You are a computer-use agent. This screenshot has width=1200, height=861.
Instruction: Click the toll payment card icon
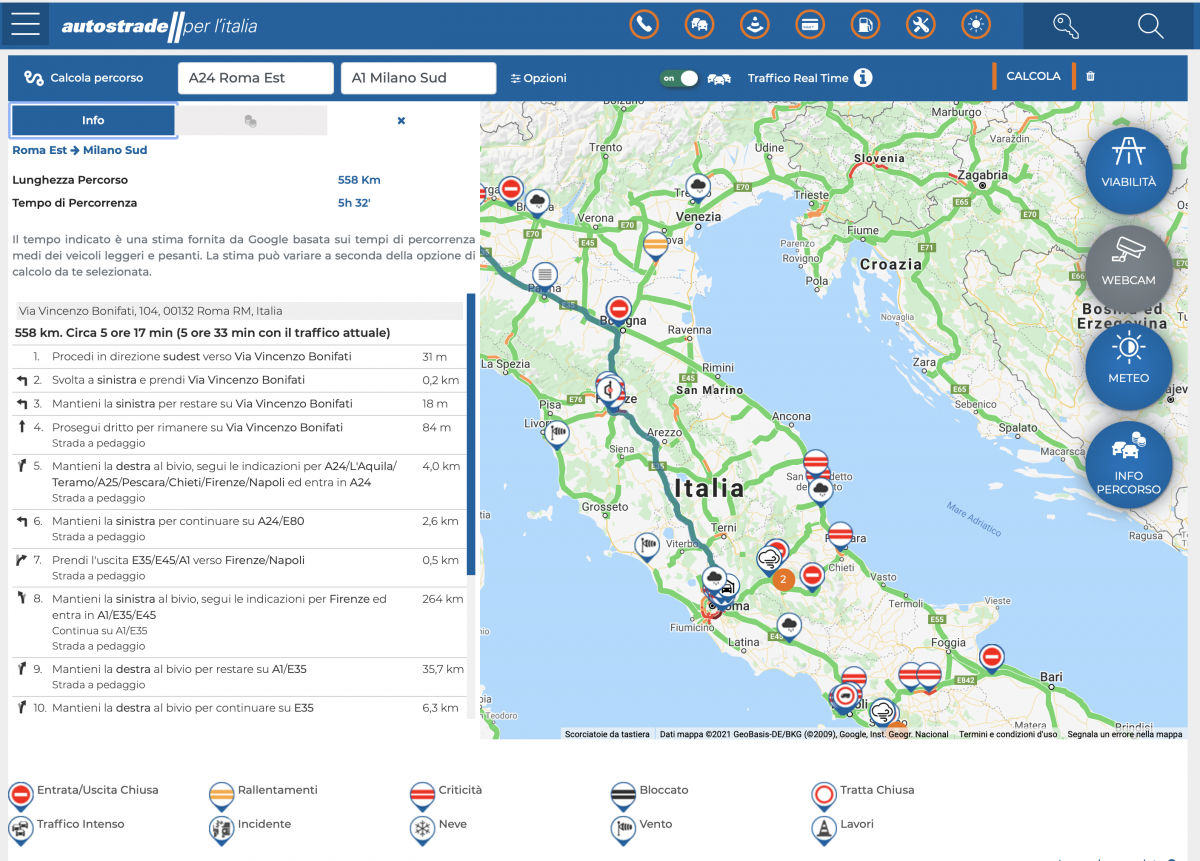810,24
